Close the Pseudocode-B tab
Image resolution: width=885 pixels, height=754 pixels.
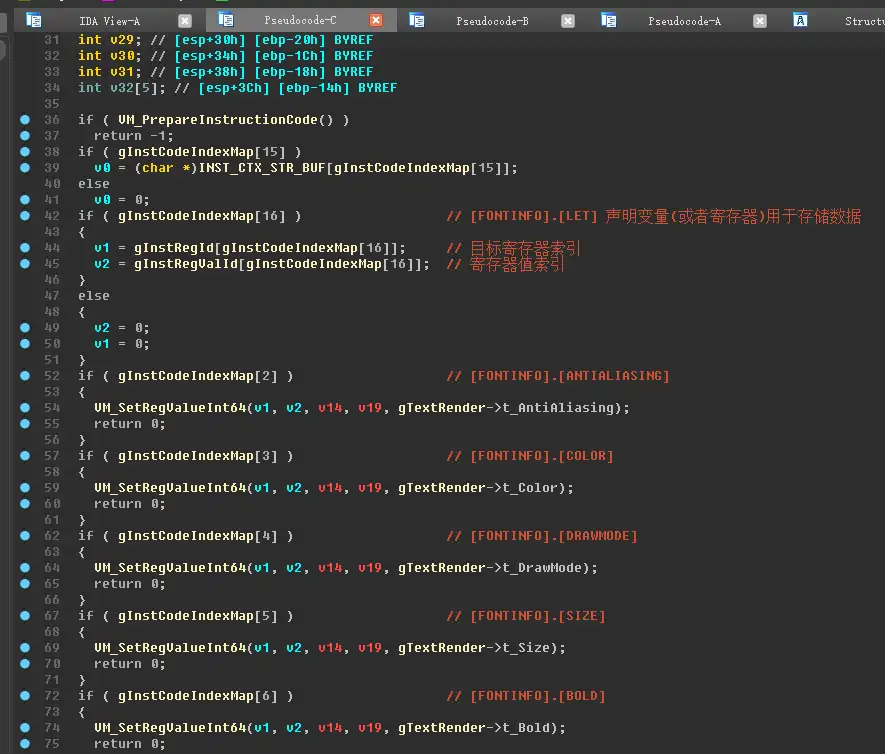568,20
